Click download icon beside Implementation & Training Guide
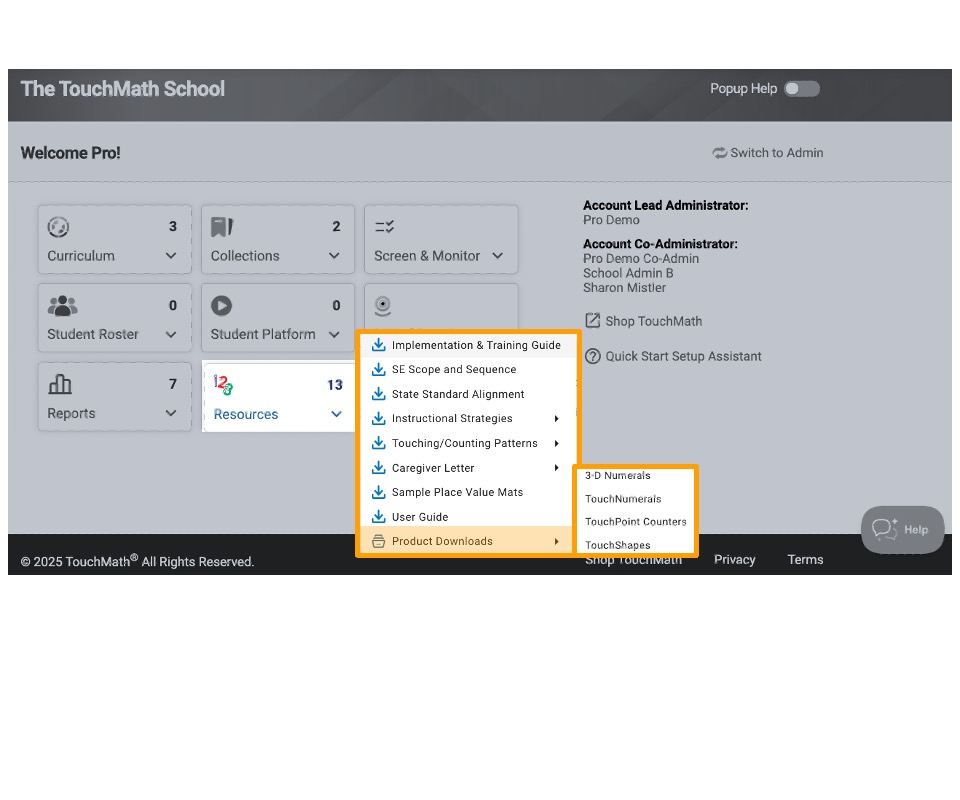The image size is (960, 800). 379,345
